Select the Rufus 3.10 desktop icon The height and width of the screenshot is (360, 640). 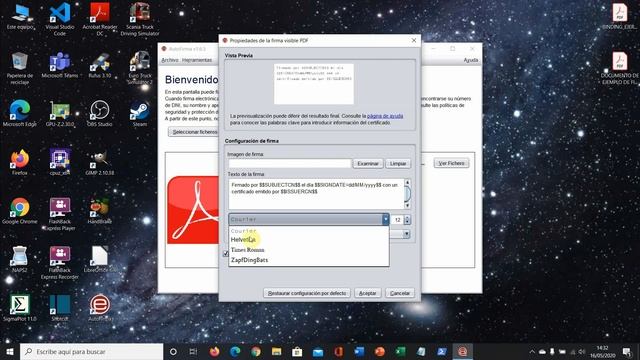[100, 65]
